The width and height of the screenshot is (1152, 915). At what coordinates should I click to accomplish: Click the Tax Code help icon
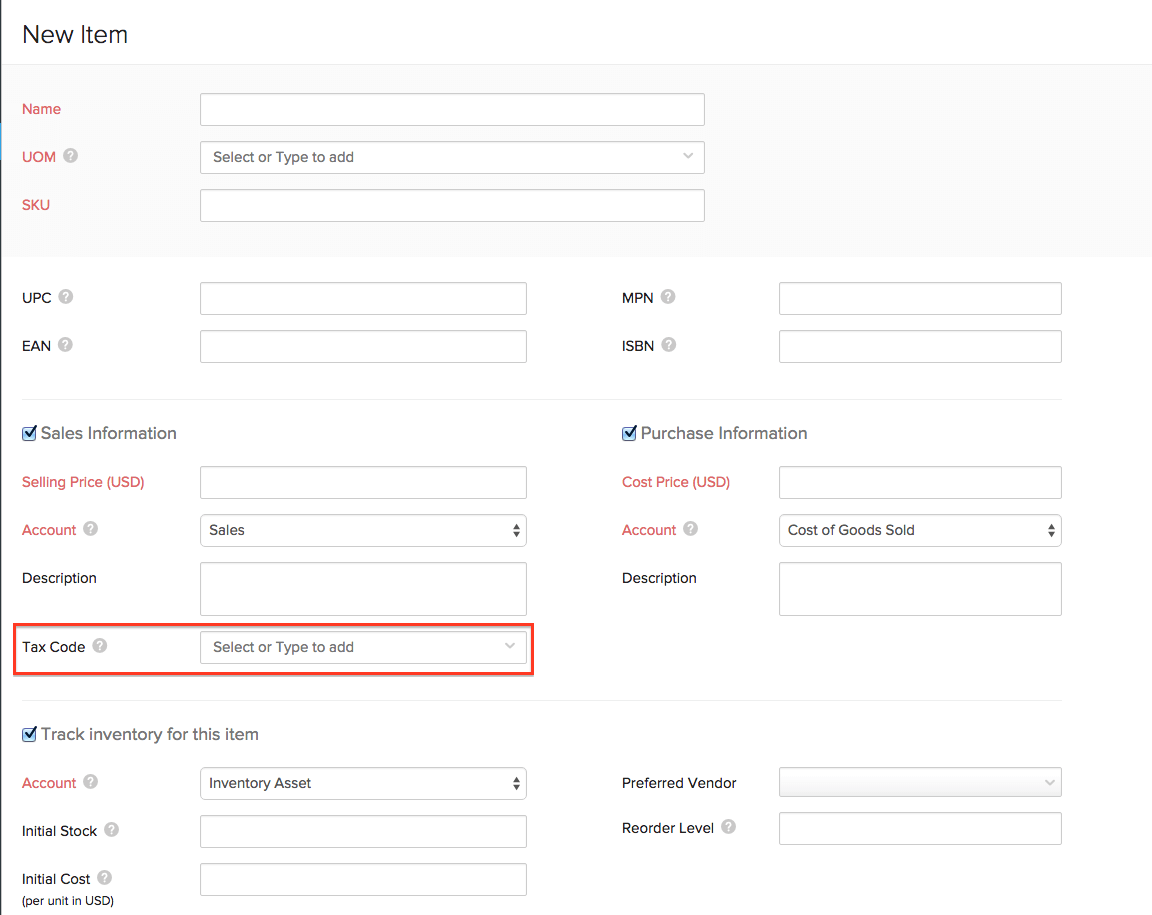100,646
